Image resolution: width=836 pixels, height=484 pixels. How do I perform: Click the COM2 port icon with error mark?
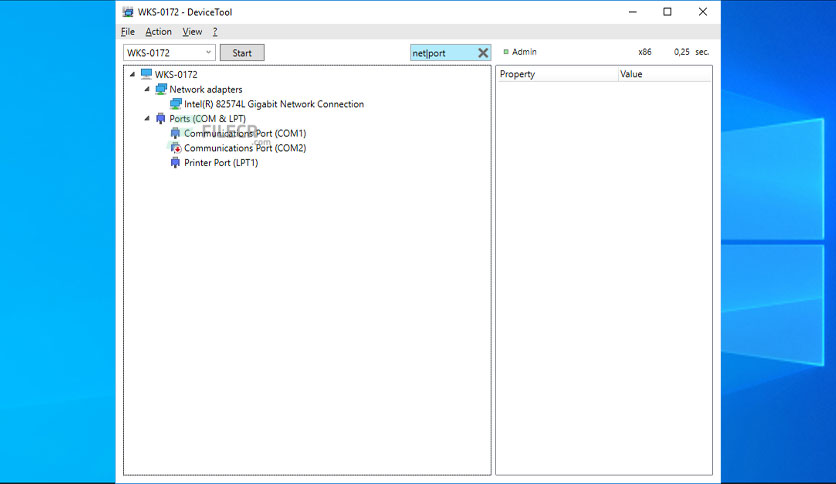click(x=175, y=148)
